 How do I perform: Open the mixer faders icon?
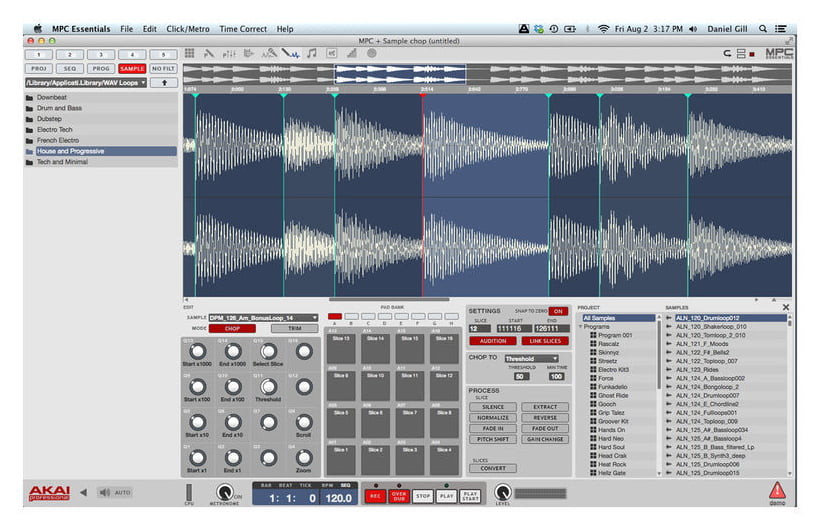[229, 53]
